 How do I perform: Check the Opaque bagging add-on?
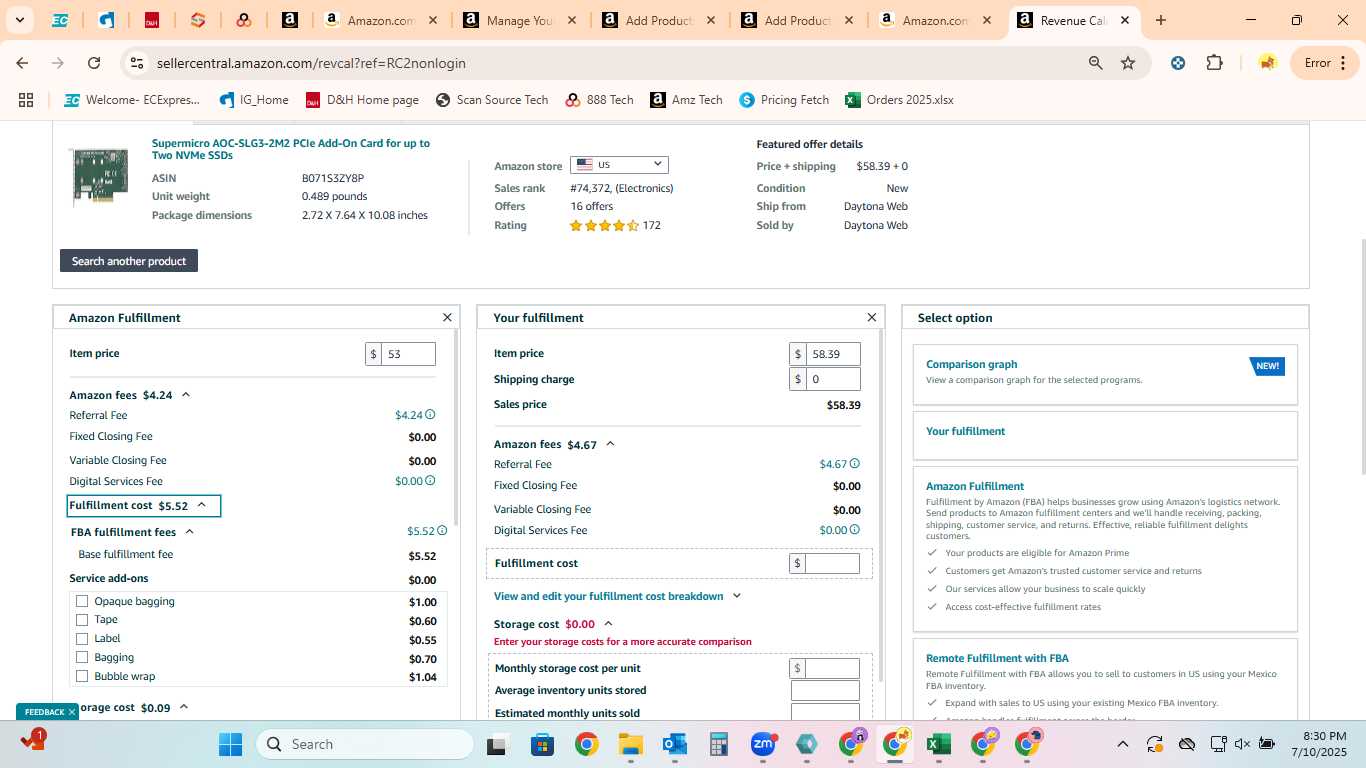point(82,601)
